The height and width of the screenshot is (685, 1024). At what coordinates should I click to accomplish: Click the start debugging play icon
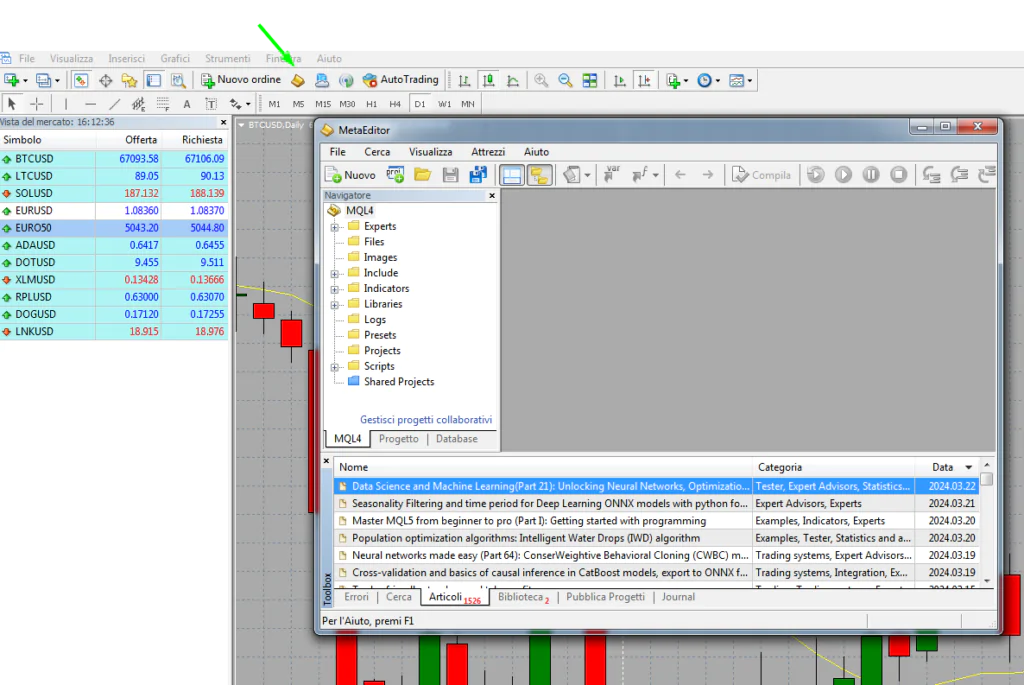[843, 175]
